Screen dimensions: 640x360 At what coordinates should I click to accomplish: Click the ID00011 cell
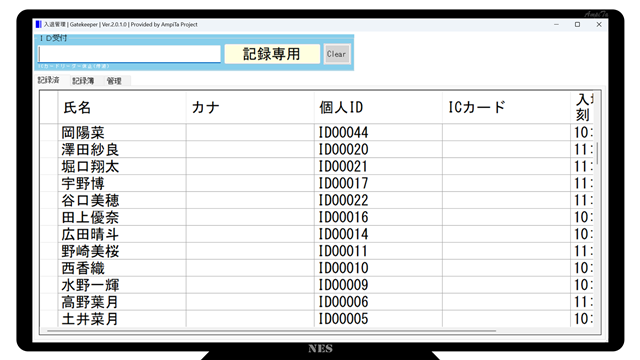pos(378,251)
